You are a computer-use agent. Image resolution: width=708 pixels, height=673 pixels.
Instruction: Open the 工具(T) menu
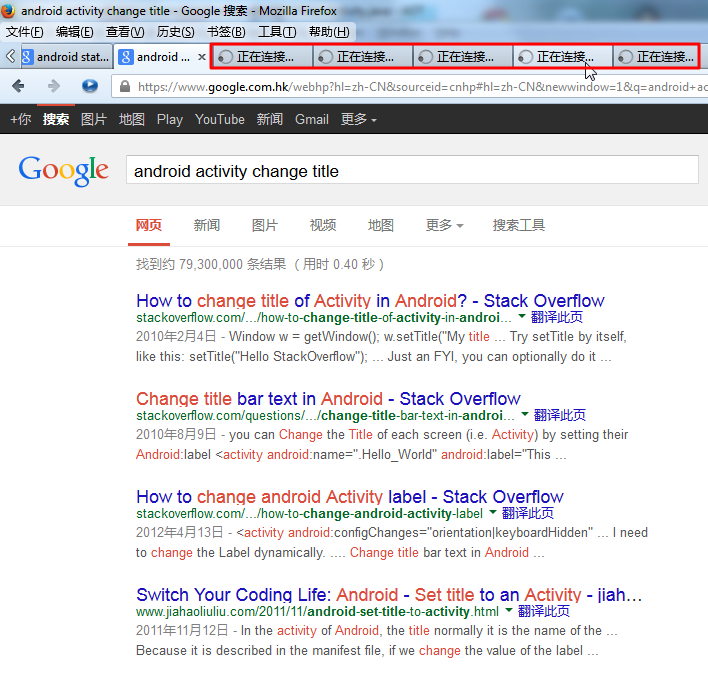[x=277, y=32]
